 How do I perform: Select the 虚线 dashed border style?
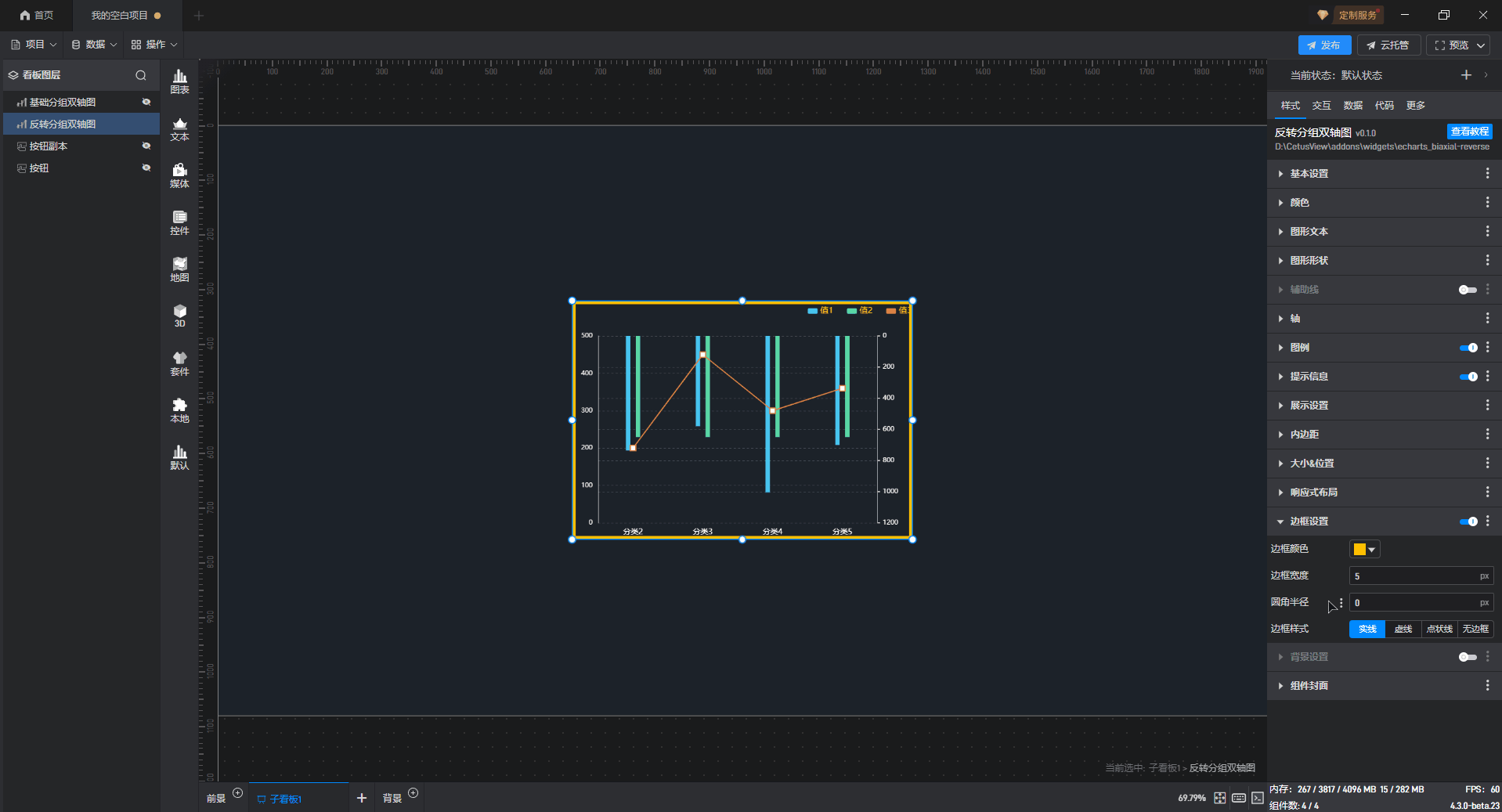pos(1403,629)
